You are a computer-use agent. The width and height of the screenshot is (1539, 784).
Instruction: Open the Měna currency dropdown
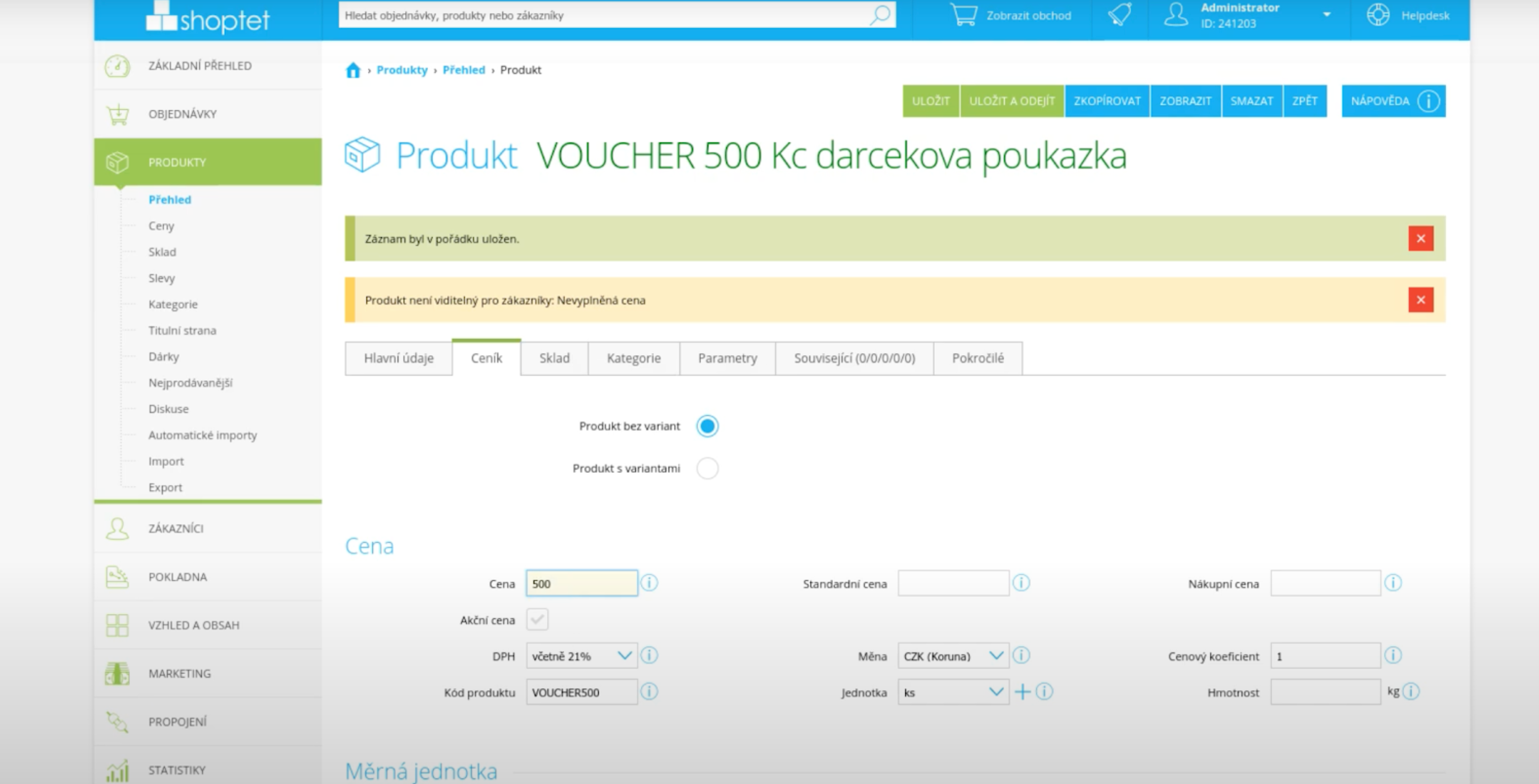click(x=953, y=656)
